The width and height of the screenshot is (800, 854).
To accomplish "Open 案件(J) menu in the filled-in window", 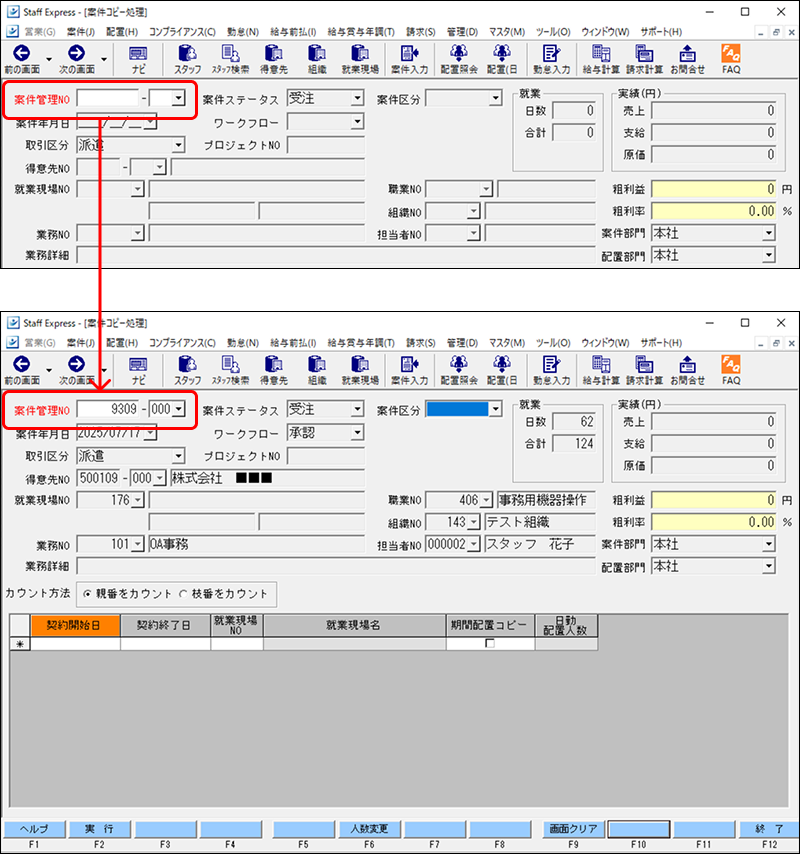I will pyautogui.click(x=81, y=343).
